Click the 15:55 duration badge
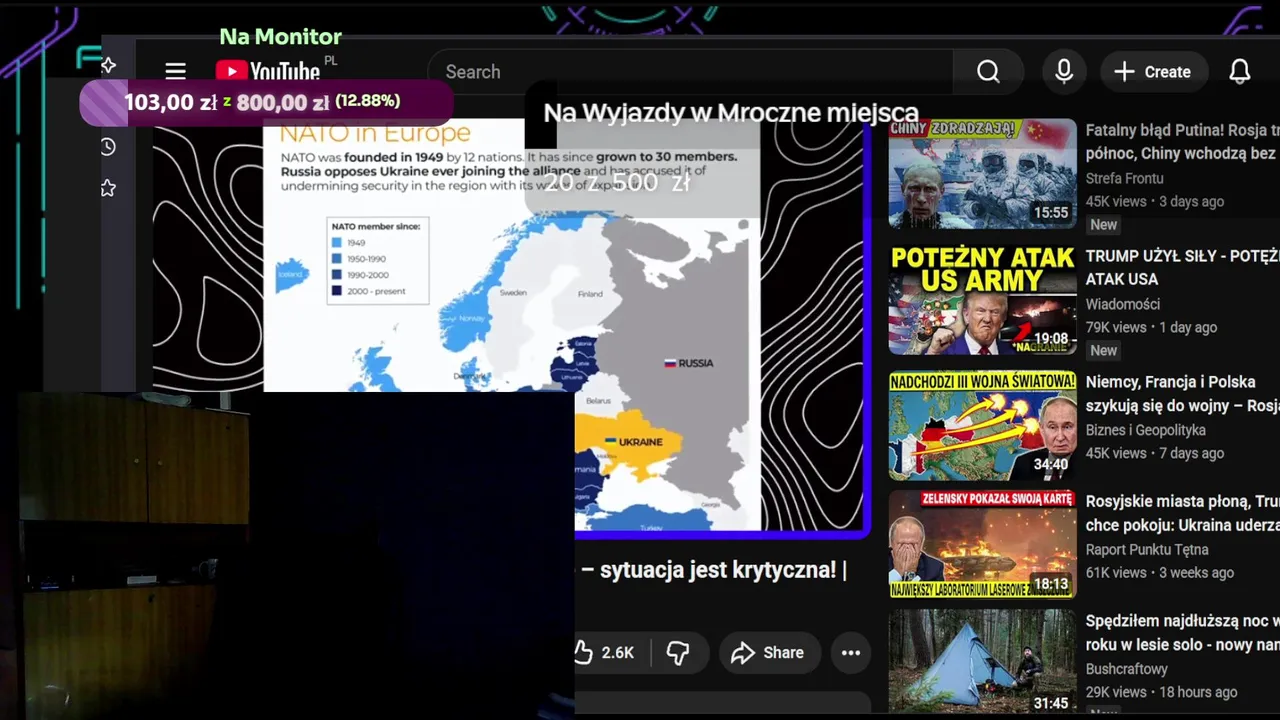The height and width of the screenshot is (720, 1280). 1051,213
